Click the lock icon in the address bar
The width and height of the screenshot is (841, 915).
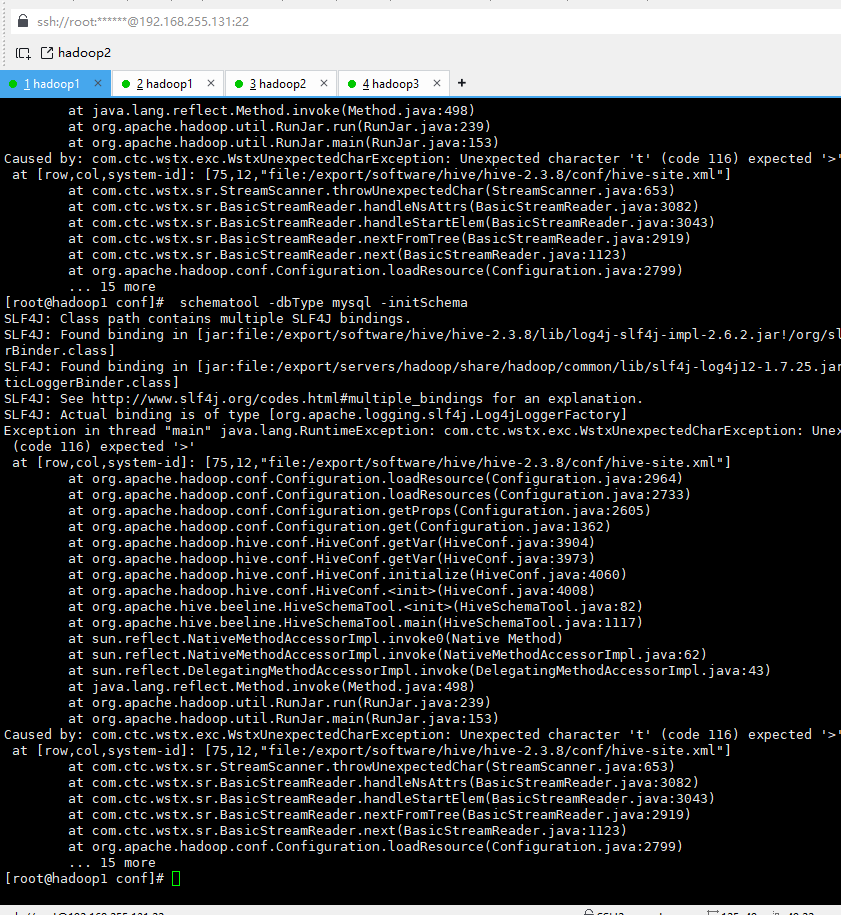pyautogui.click(x=23, y=21)
